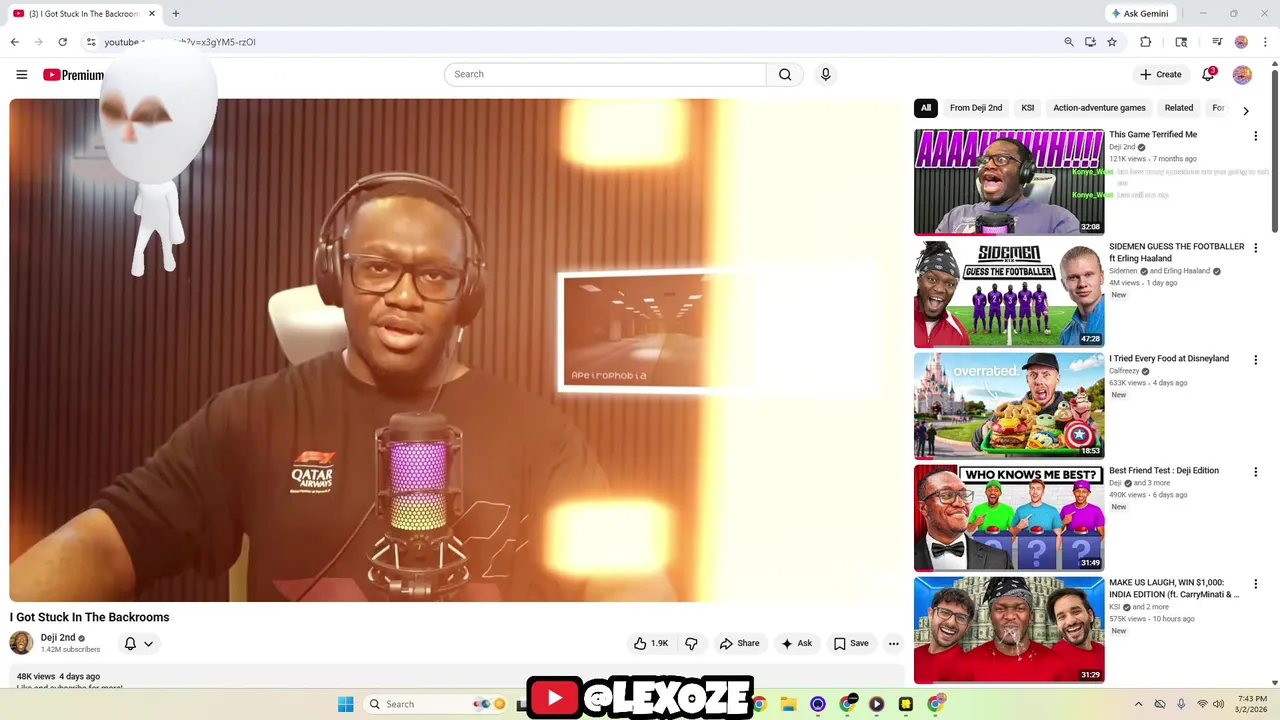Image resolution: width=1280 pixels, height=720 pixels.
Task: Open volume speaker tray icon
Action: (x=1218, y=704)
